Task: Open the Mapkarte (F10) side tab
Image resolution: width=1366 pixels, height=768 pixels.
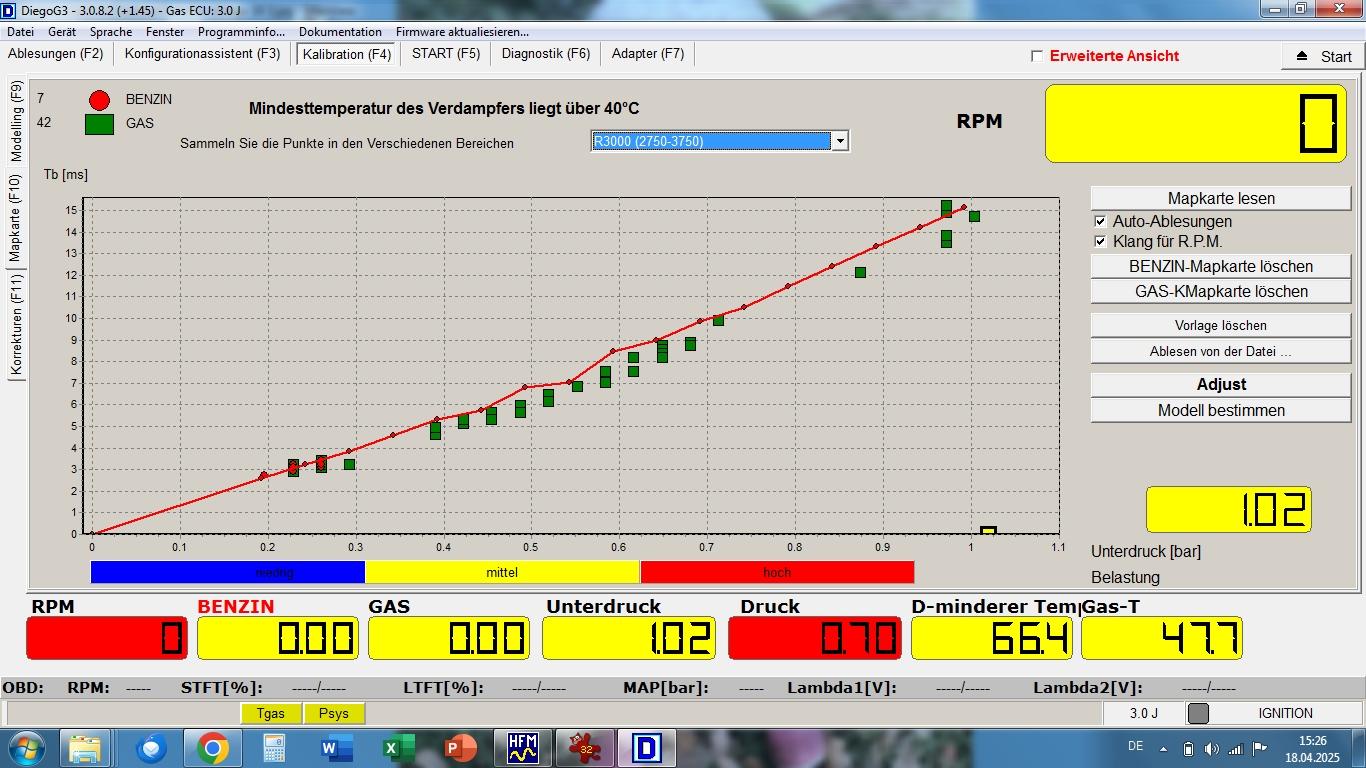Action: coord(16,217)
